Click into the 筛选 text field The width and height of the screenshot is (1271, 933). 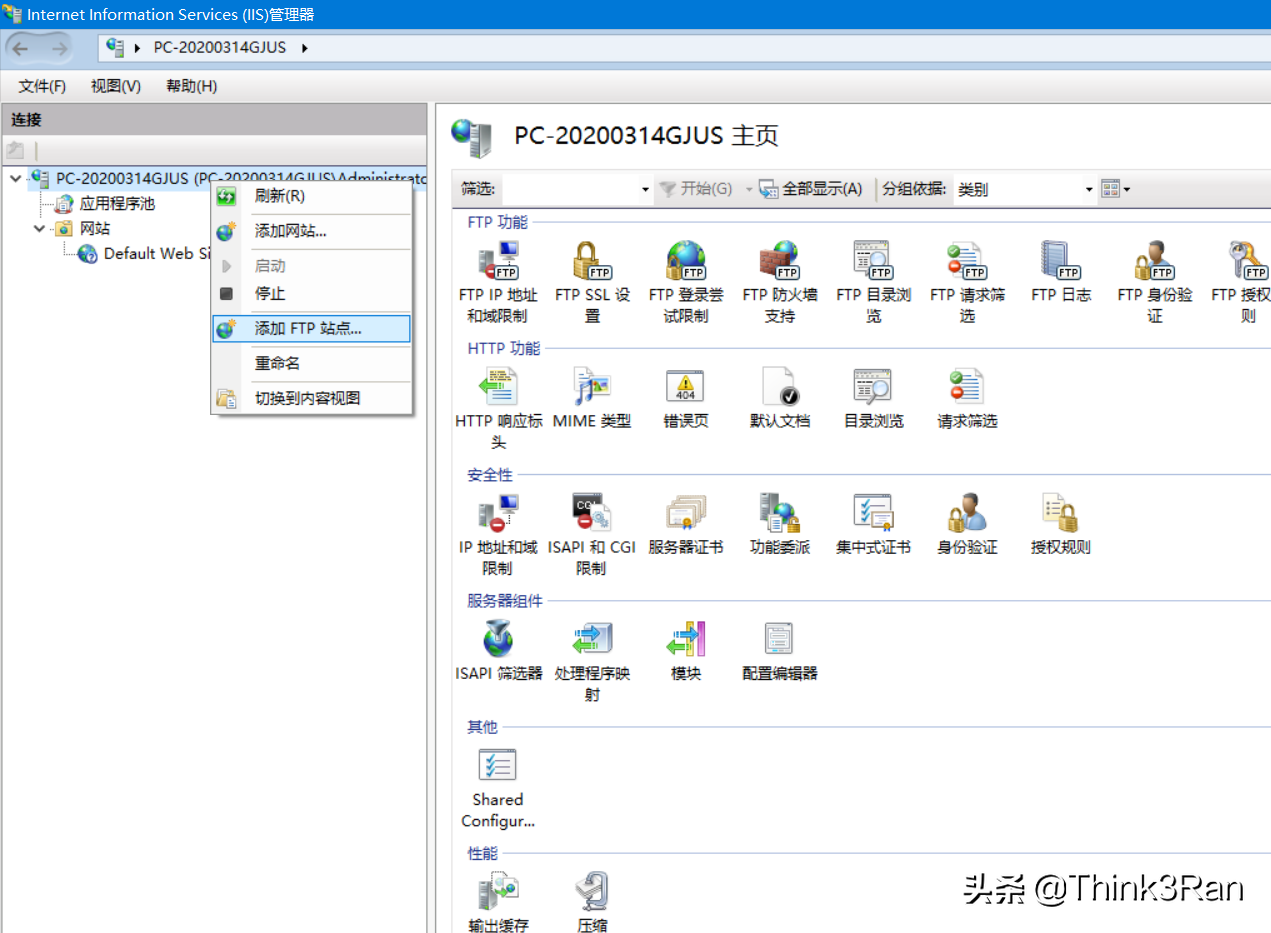pyautogui.click(x=571, y=189)
